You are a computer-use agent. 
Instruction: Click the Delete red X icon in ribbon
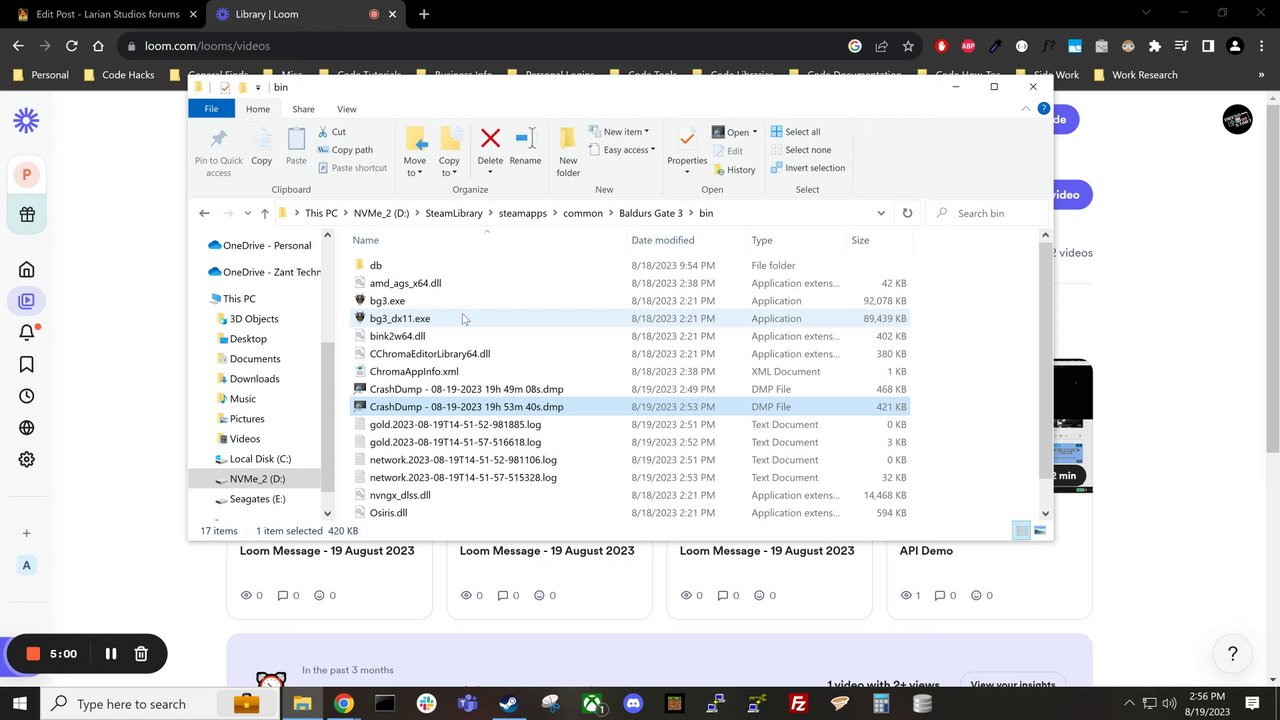(x=490, y=138)
